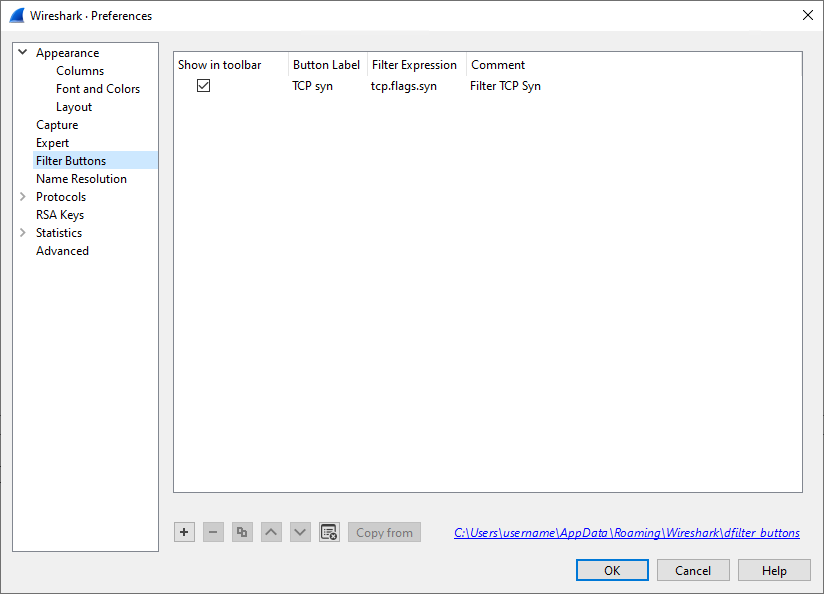Open the Capture preferences page
The height and width of the screenshot is (594, 824).
click(57, 125)
